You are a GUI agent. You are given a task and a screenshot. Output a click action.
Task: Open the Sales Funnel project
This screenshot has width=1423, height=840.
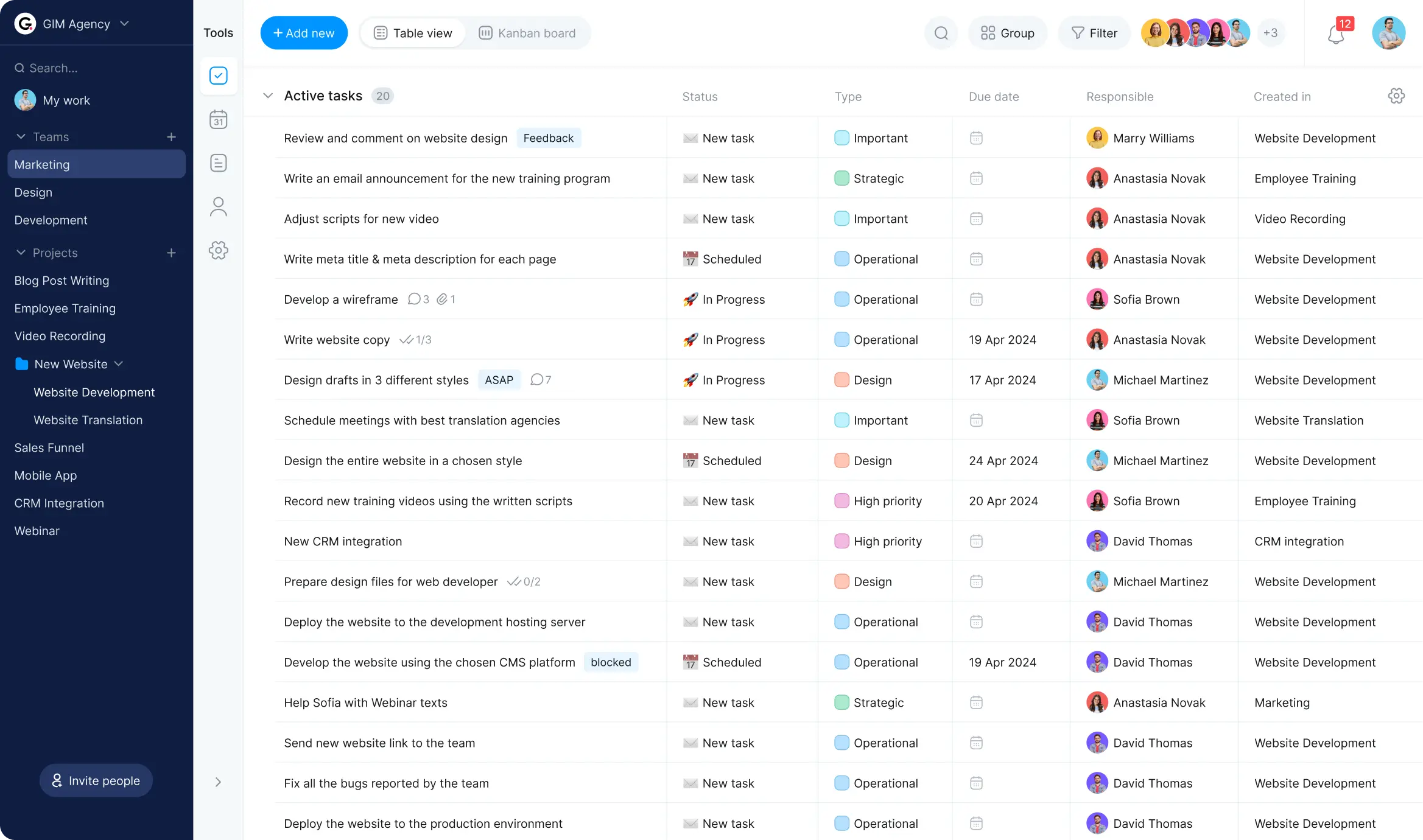49,448
